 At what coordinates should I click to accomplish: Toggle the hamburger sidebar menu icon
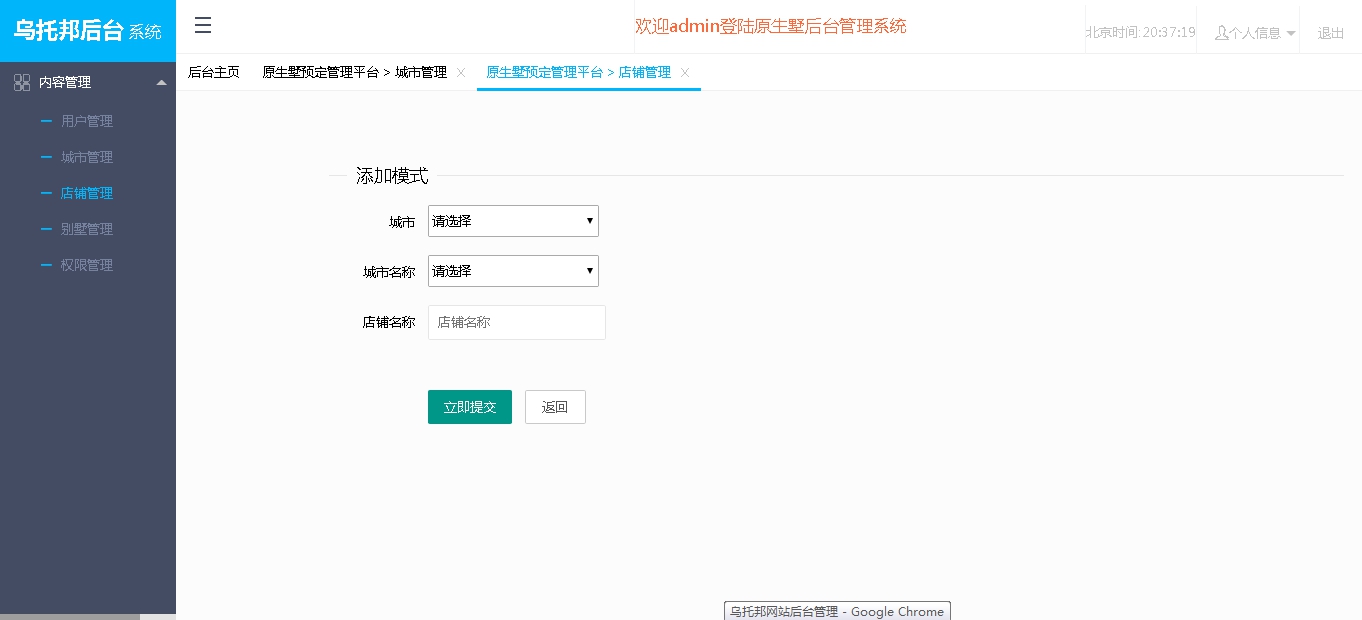point(203,26)
